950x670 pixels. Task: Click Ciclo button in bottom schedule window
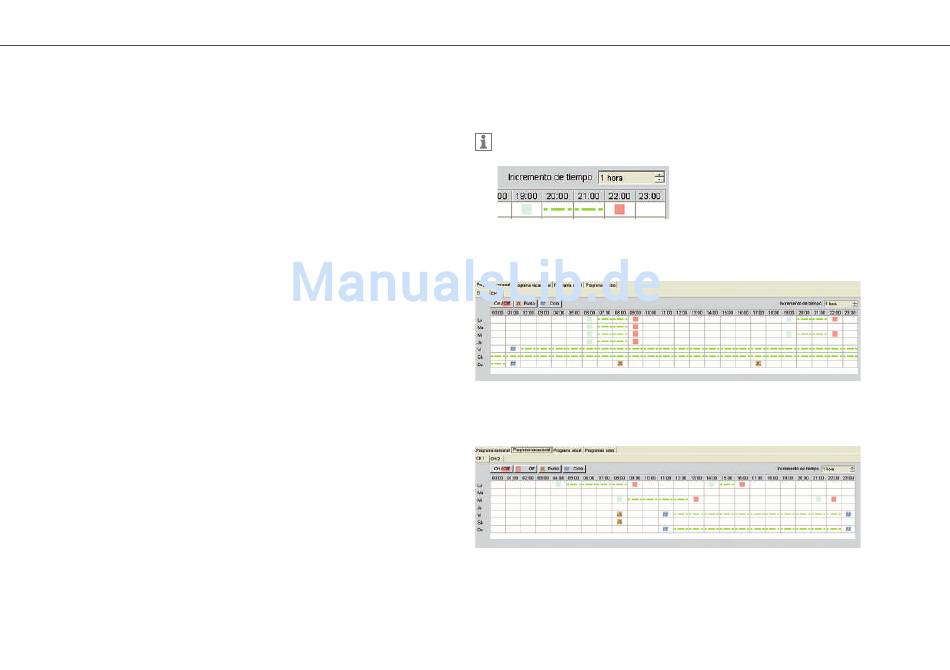[574, 468]
